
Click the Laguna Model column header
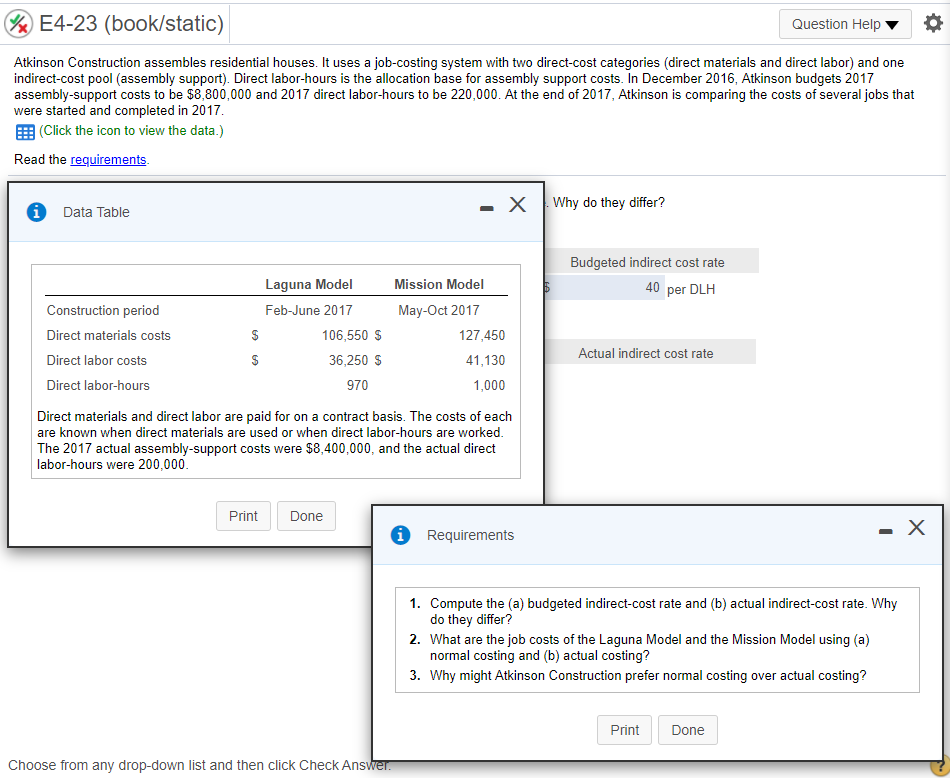[309, 284]
